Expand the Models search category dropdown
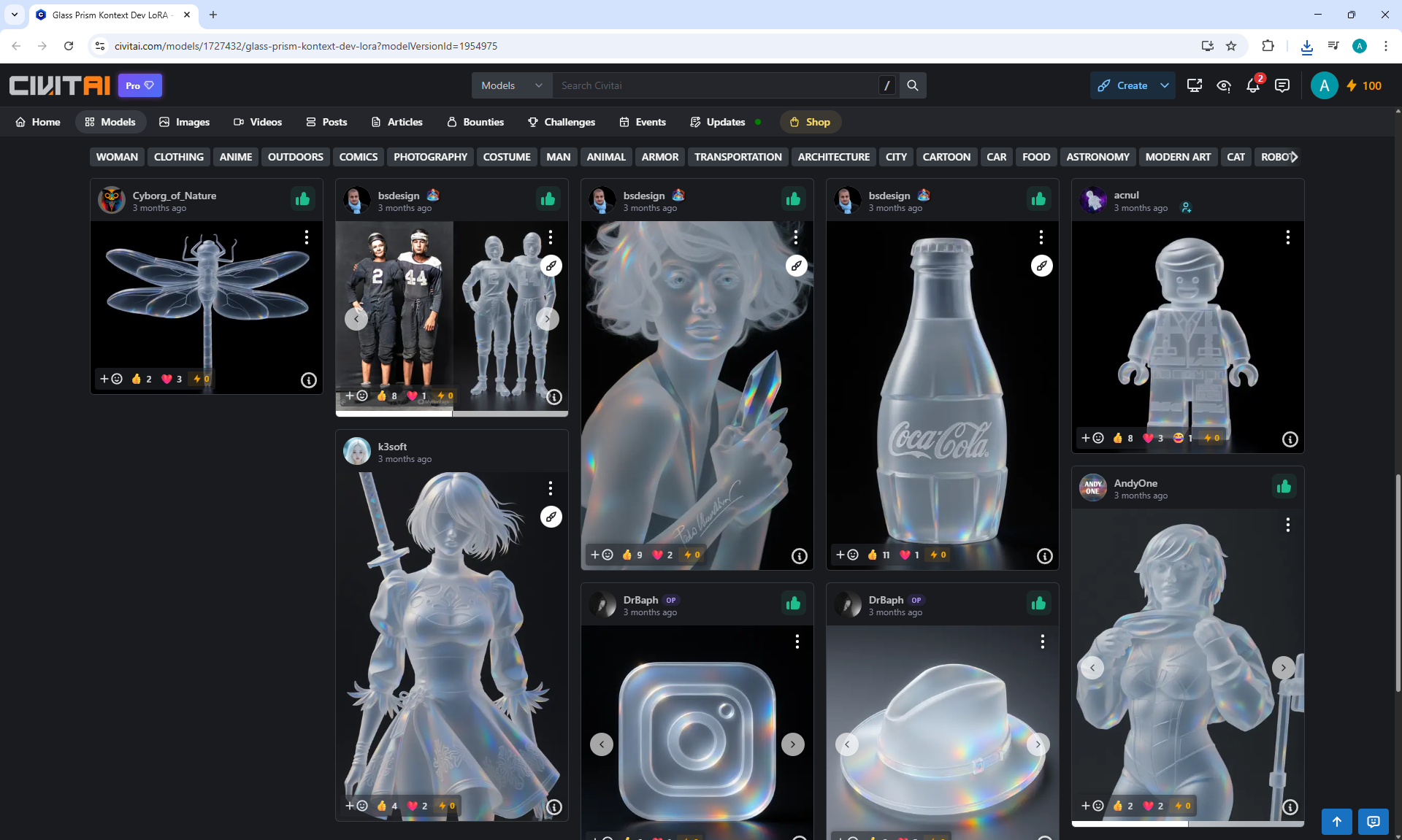This screenshot has width=1402, height=840. click(x=511, y=85)
